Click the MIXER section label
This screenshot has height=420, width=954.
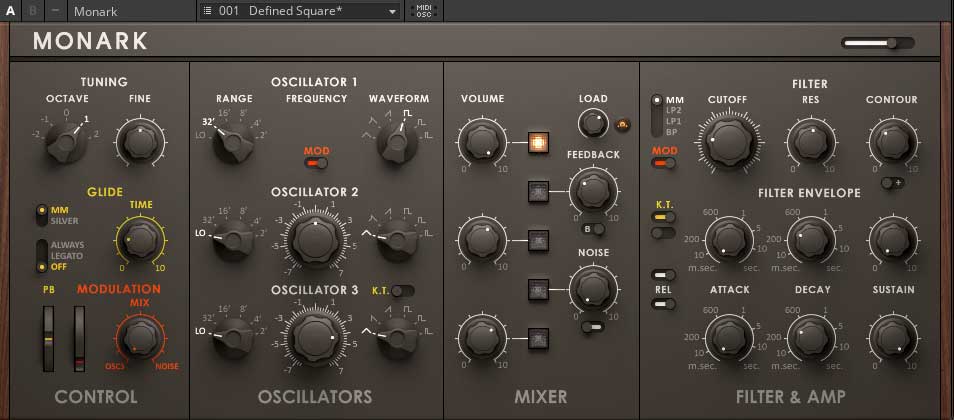(x=541, y=397)
